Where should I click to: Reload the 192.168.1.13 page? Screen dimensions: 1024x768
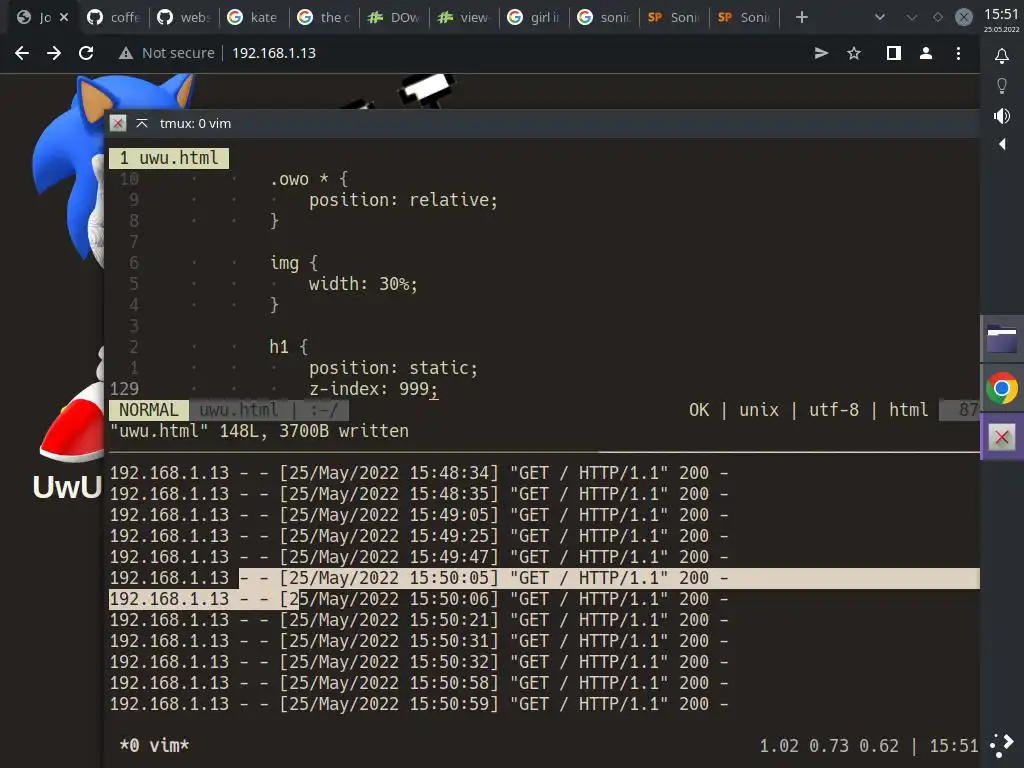[86, 53]
